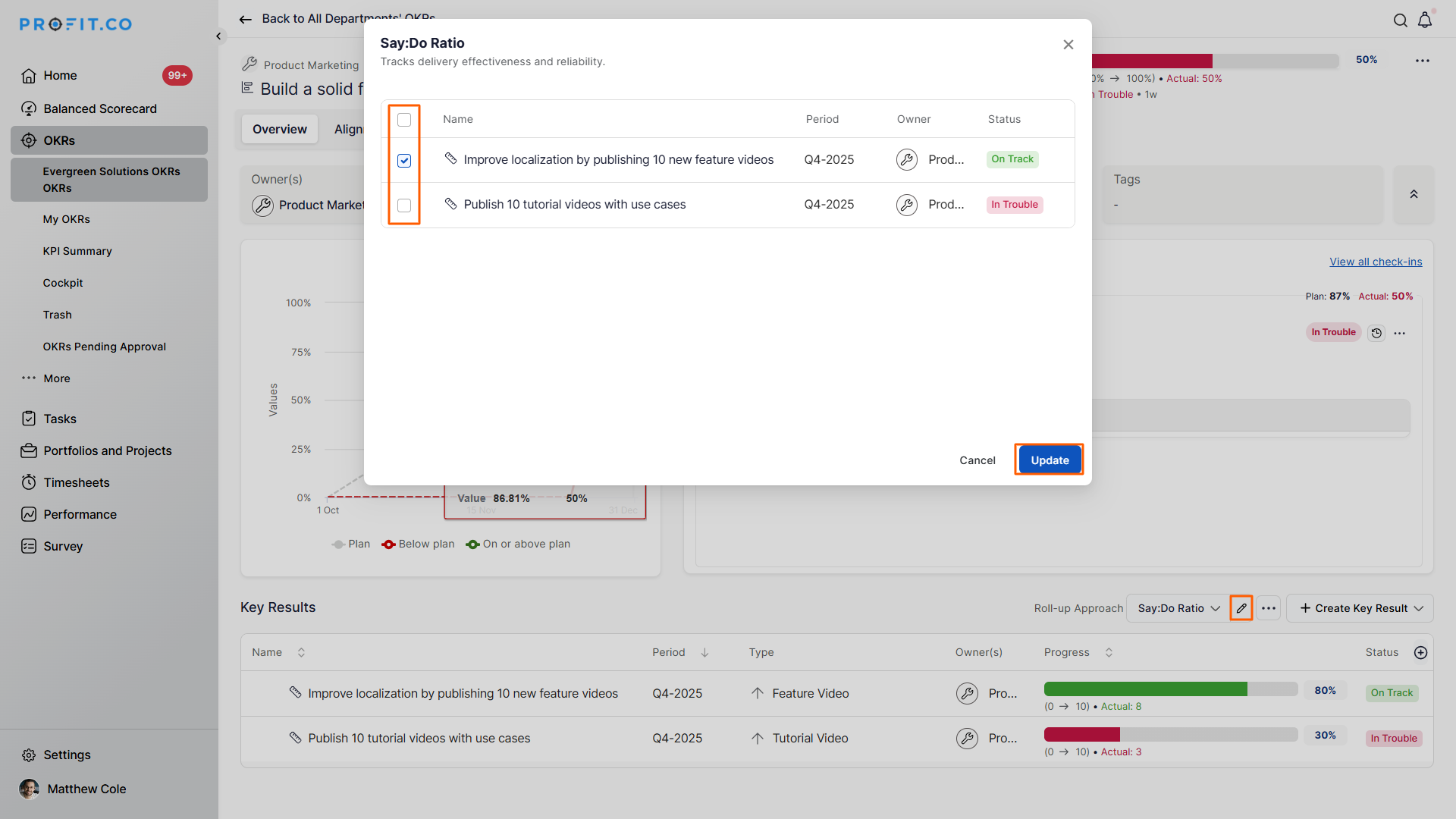The width and height of the screenshot is (1456, 819).
Task: Expand the Create Key Result dropdown
Action: (1418, 608)
